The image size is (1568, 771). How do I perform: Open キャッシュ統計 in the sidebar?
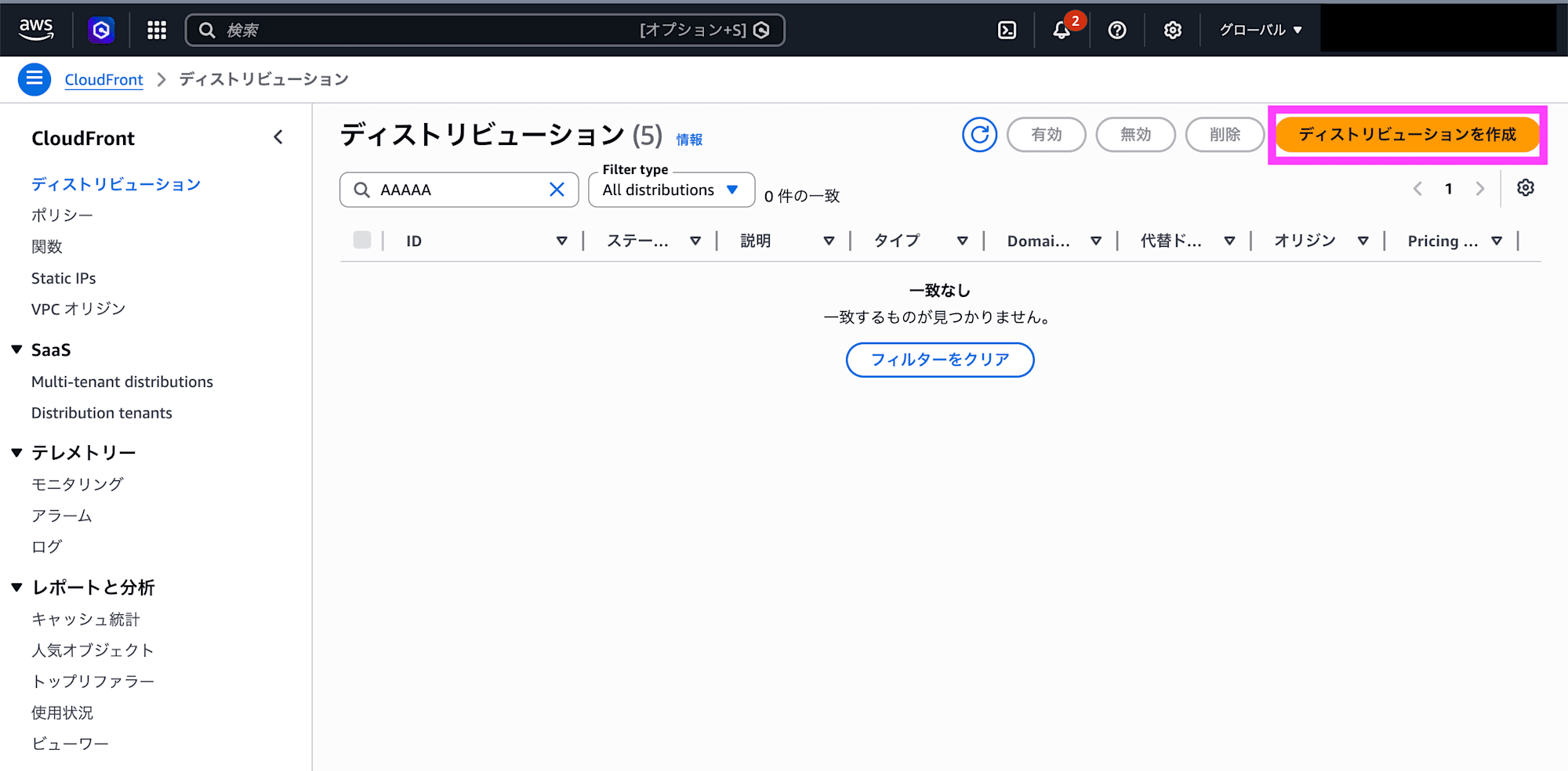85,619
